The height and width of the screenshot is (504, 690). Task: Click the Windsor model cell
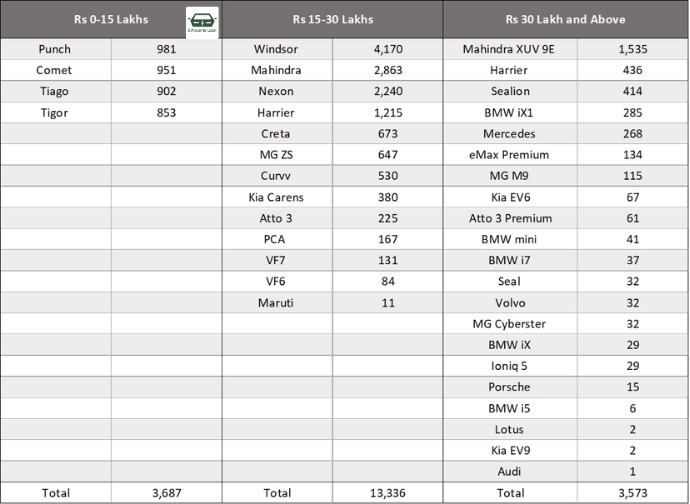(x=276, y=49)
